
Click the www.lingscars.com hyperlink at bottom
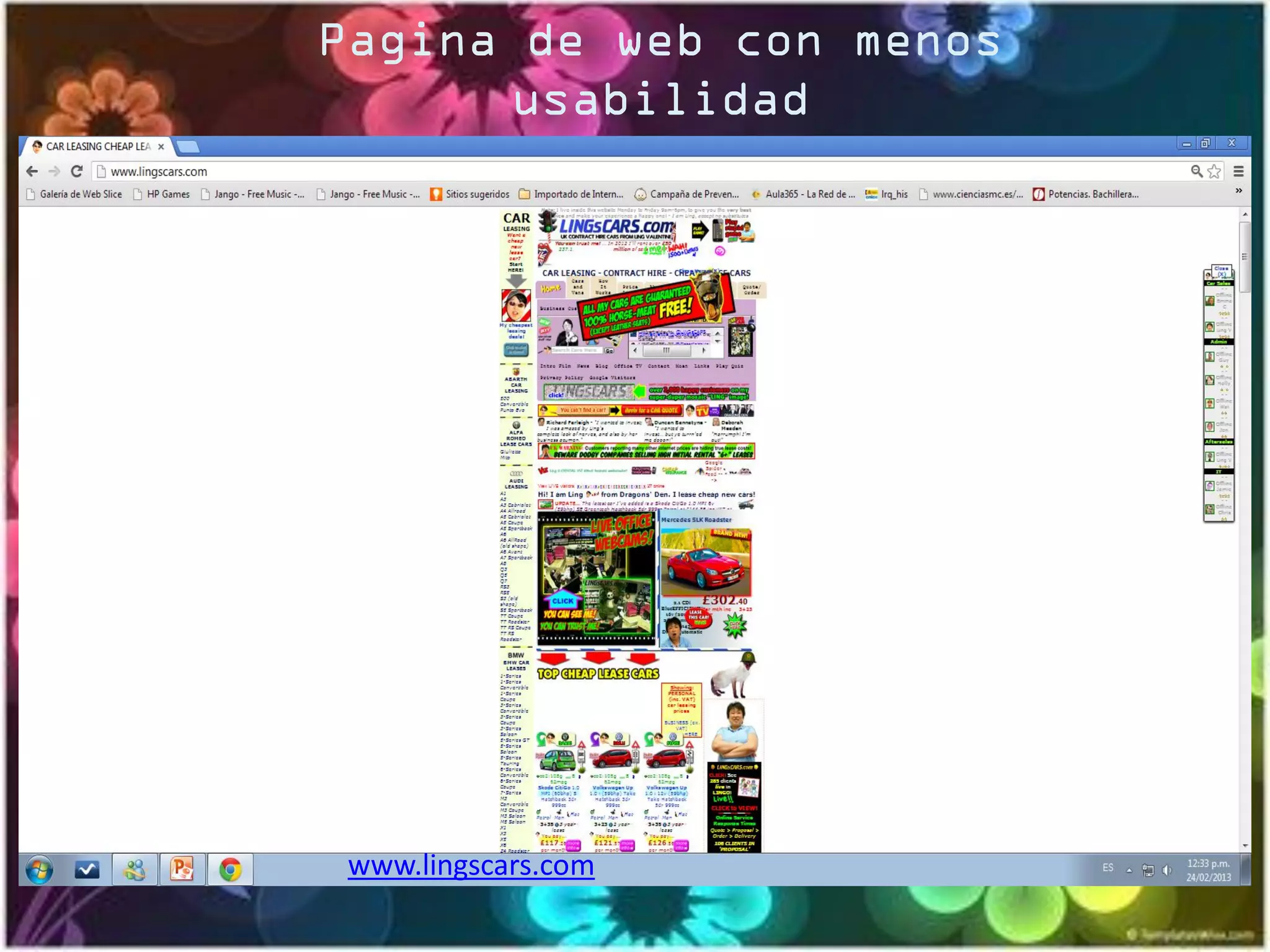(471, 865)
